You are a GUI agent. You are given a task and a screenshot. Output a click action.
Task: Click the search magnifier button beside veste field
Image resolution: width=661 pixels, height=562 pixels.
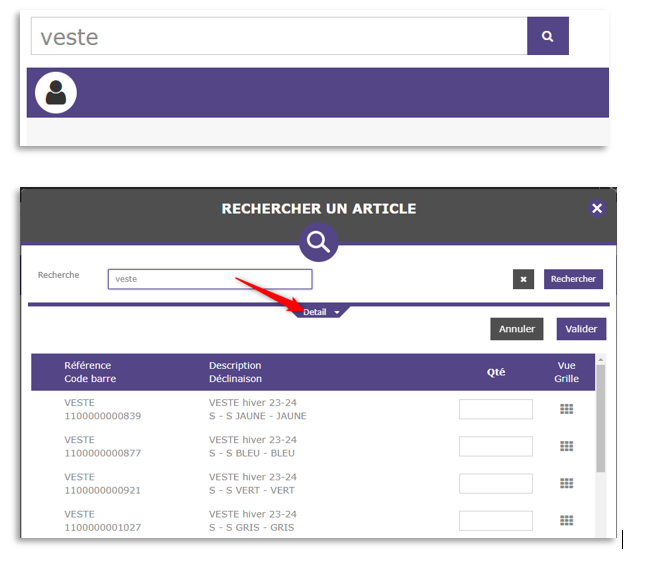click(x=548, y=36)
